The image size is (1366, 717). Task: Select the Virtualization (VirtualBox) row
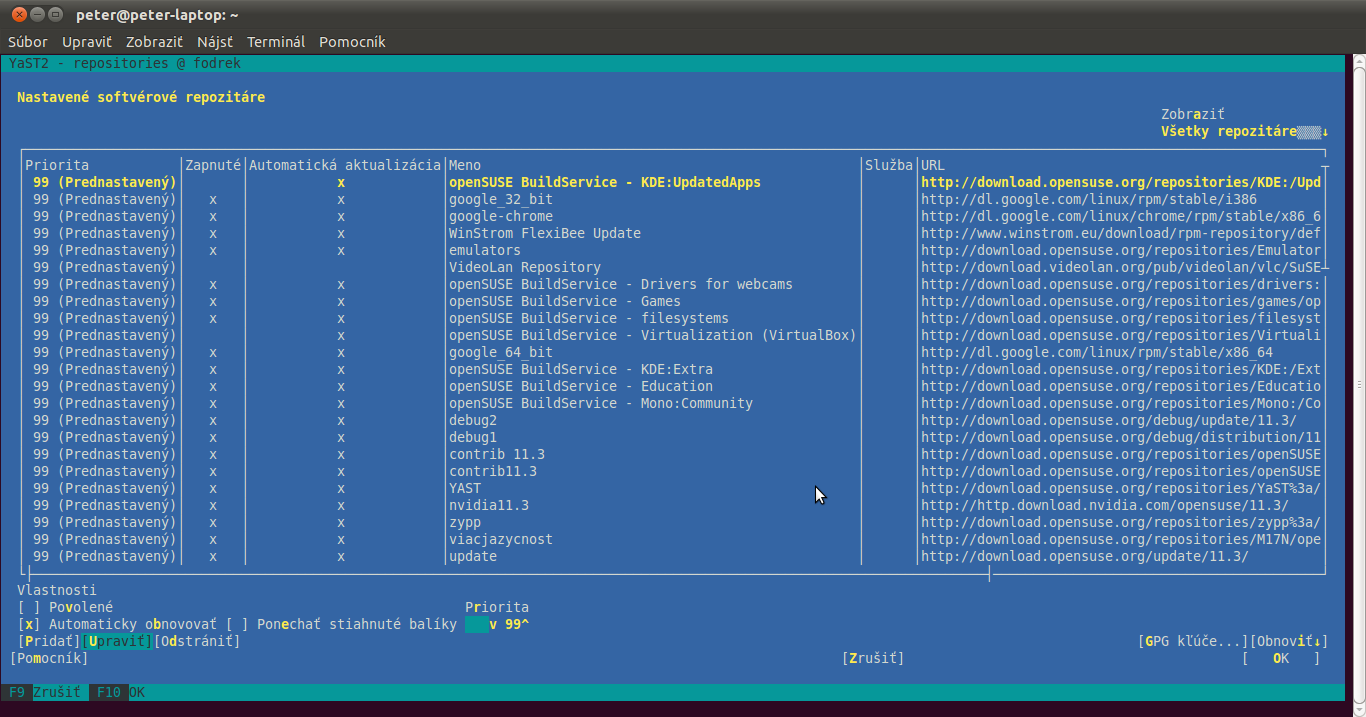click(x=673, y=335)
